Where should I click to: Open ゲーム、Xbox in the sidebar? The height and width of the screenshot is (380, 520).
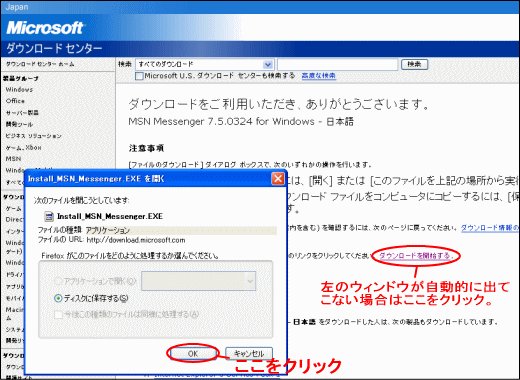point(23,147)
